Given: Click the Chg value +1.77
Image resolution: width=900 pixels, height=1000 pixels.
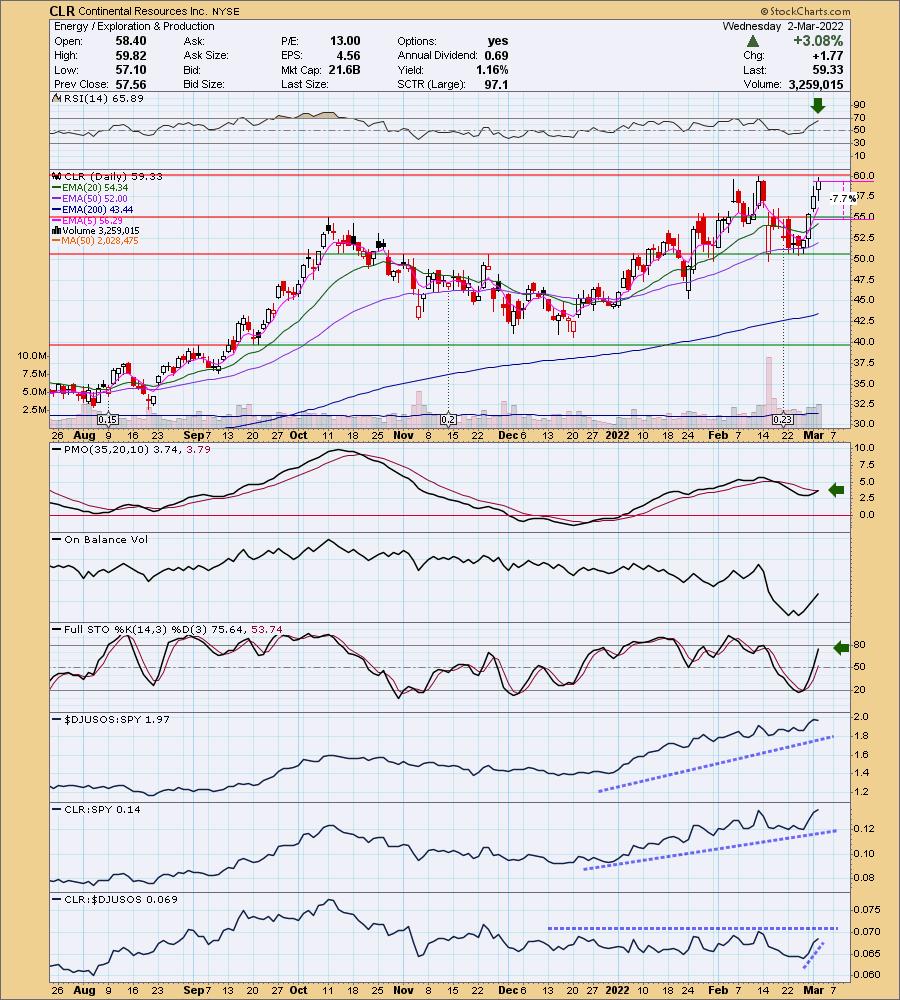Looking at the screenshot, I should (x=830, y=55).
